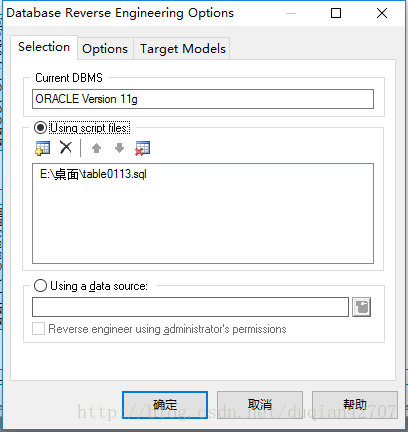This screenshot has height=432, width=408.
Task: Click the Add Files icon
Action: 42,148
